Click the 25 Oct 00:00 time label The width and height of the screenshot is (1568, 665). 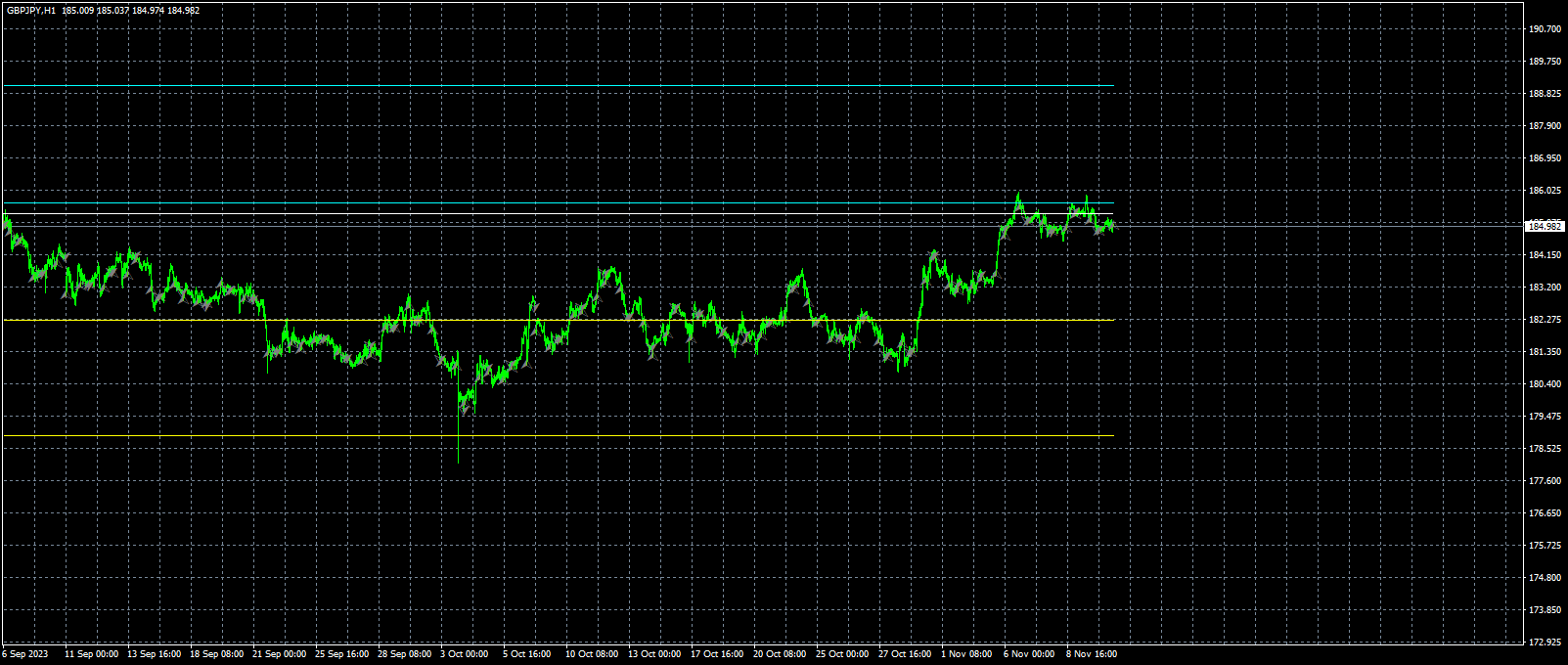(842, 654)
